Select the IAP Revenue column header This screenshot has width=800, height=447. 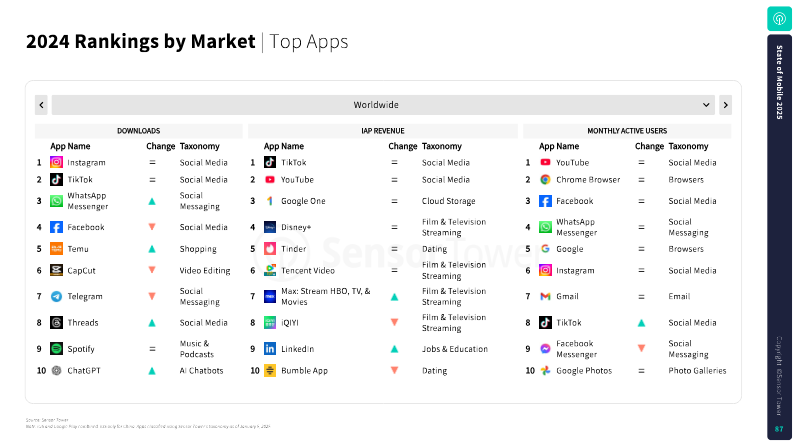coord(383,131)
